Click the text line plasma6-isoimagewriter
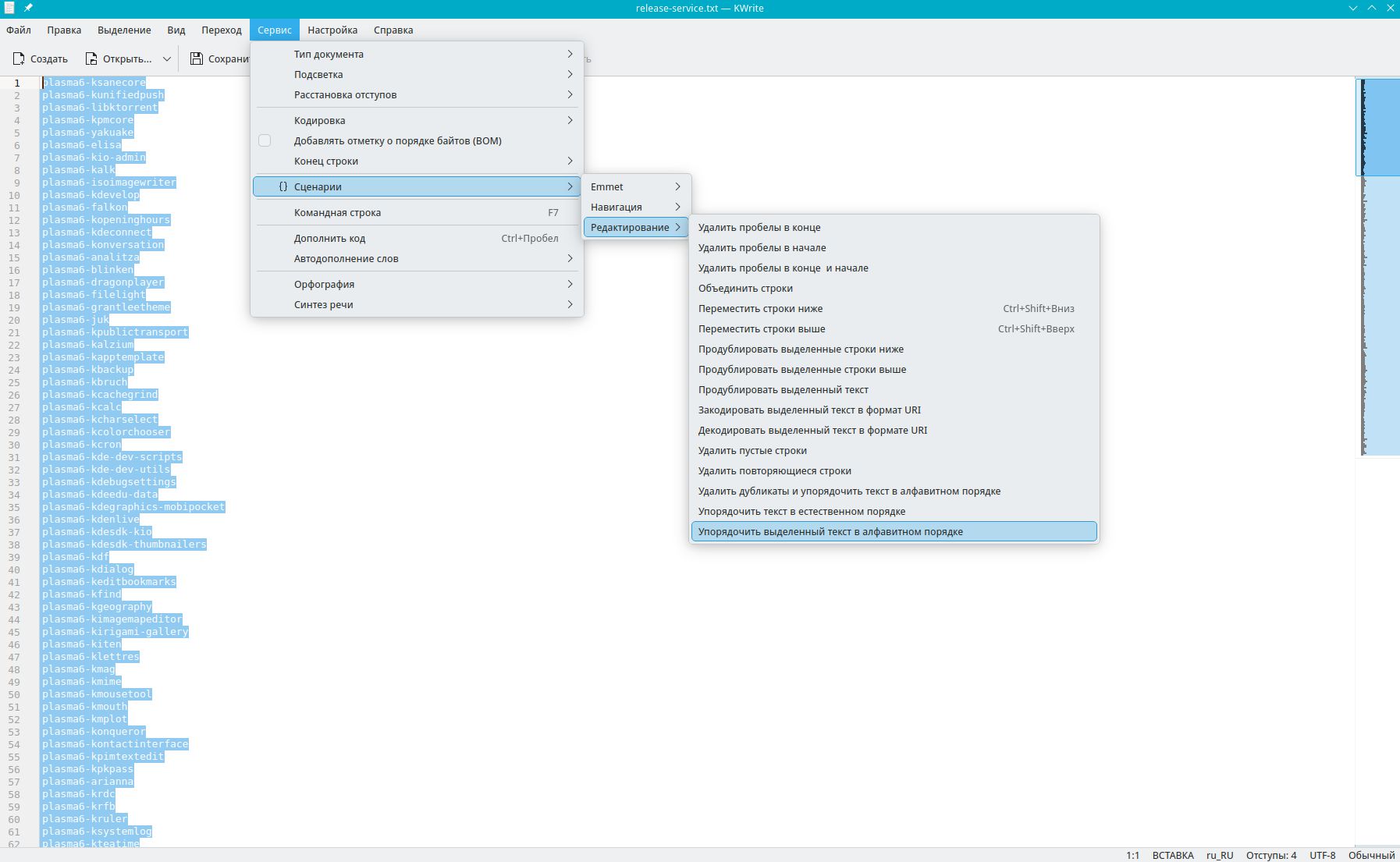 [x=109, y=183]
